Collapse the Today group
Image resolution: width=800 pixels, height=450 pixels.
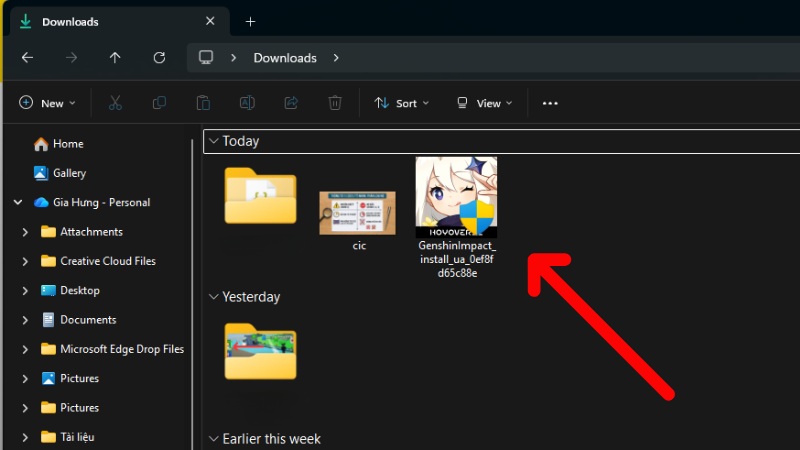click(213, 141)
